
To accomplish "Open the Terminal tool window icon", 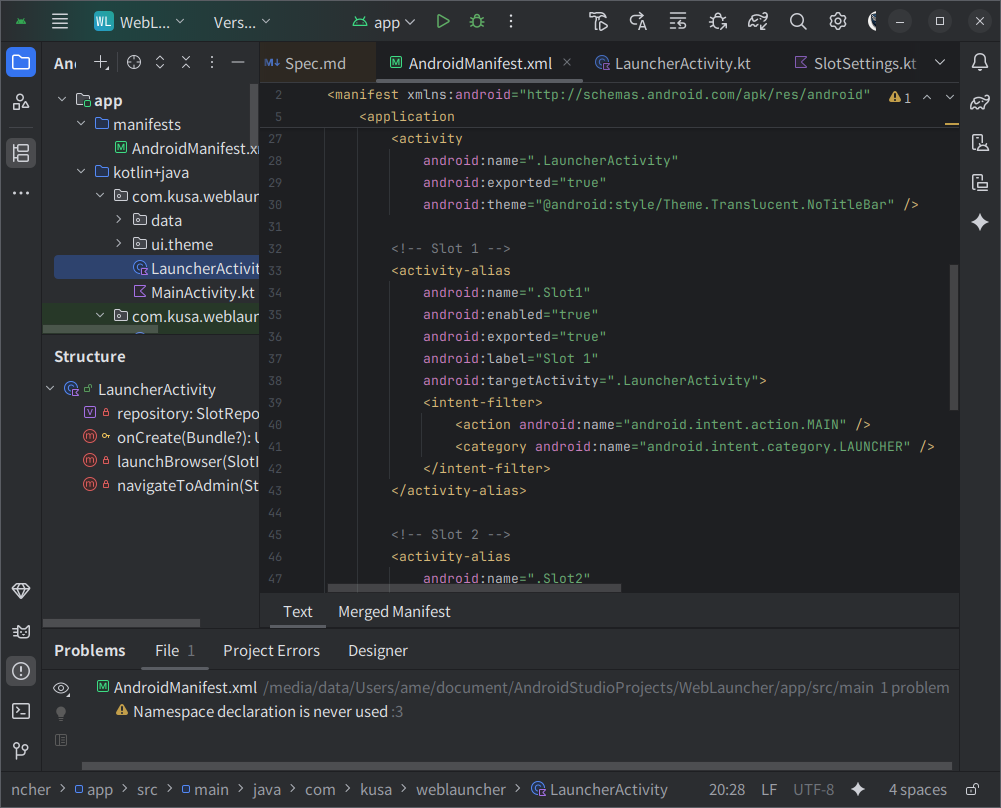I will pyautogui.click(x=21, y=711).
